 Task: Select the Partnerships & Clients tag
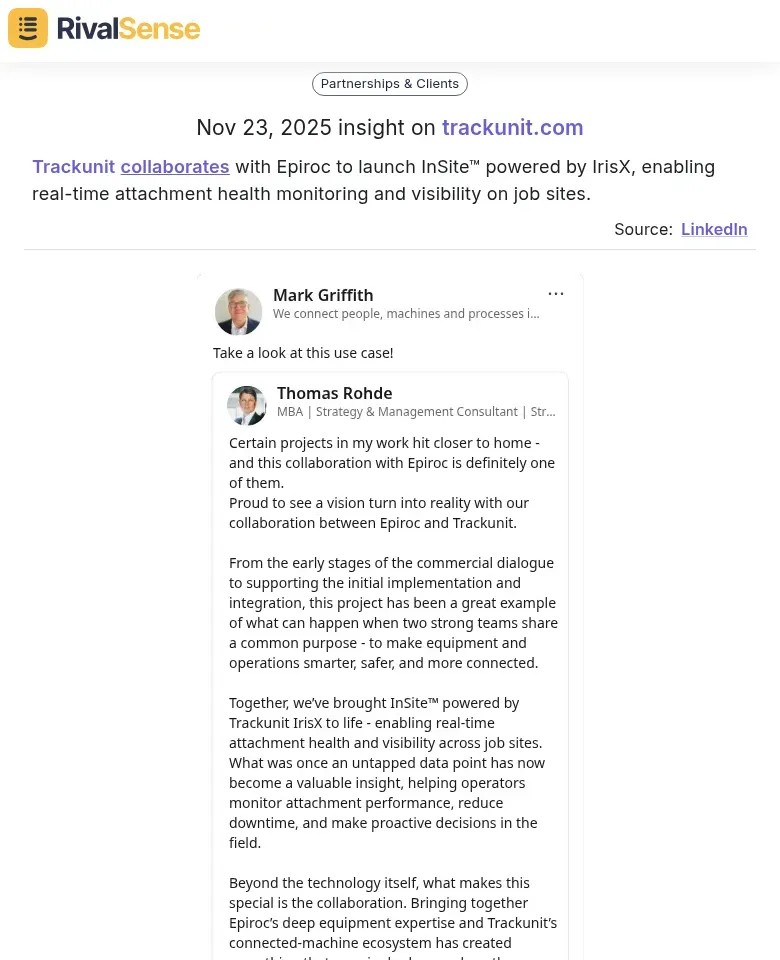(x=389, y=83)
